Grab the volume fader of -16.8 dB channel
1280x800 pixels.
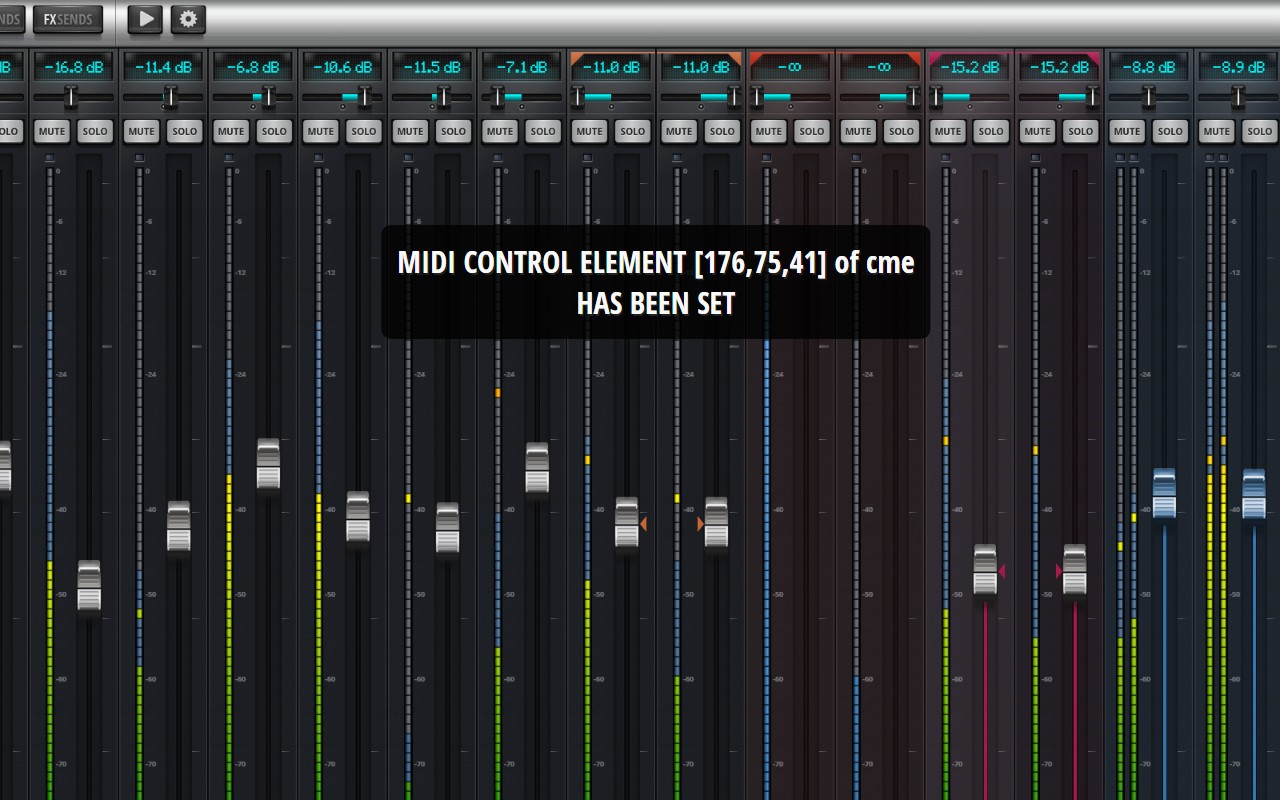89,586
